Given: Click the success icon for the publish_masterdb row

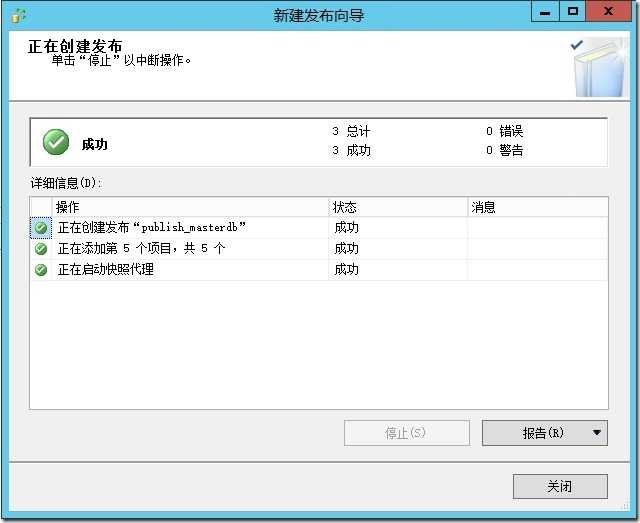Looking at the screenshot, I should (x=41, y=228).
